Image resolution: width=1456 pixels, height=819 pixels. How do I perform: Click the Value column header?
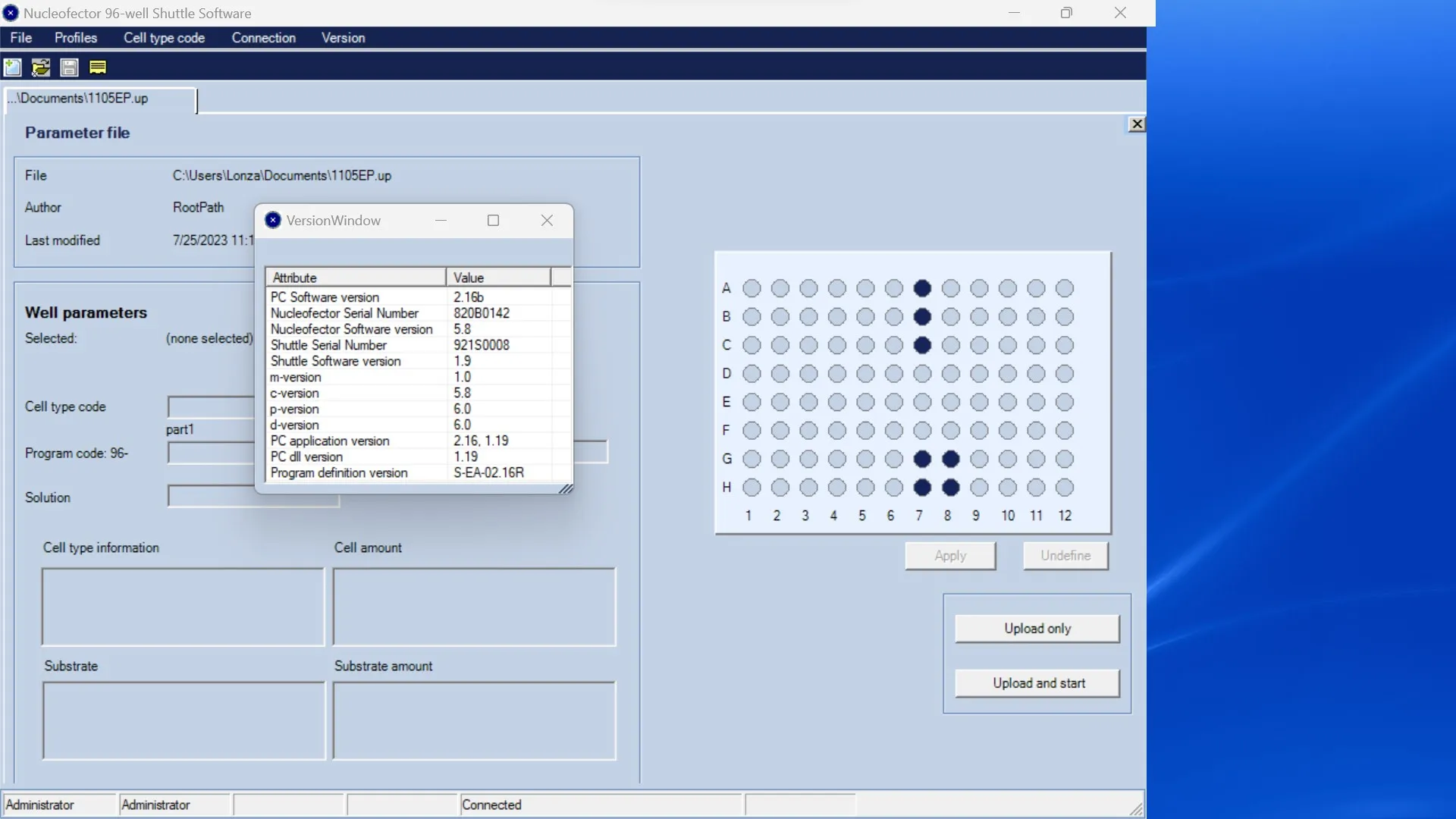(x=499, y=278)
